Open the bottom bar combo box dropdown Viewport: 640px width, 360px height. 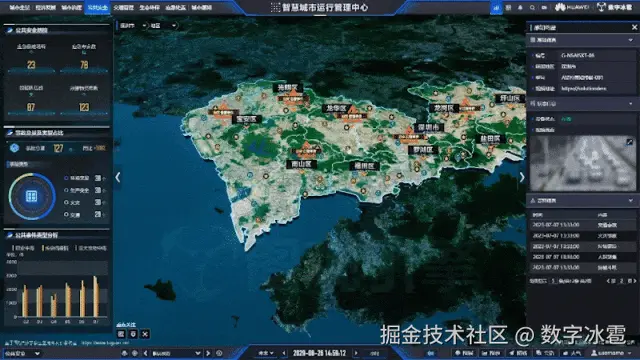click(x=176, y=353)
